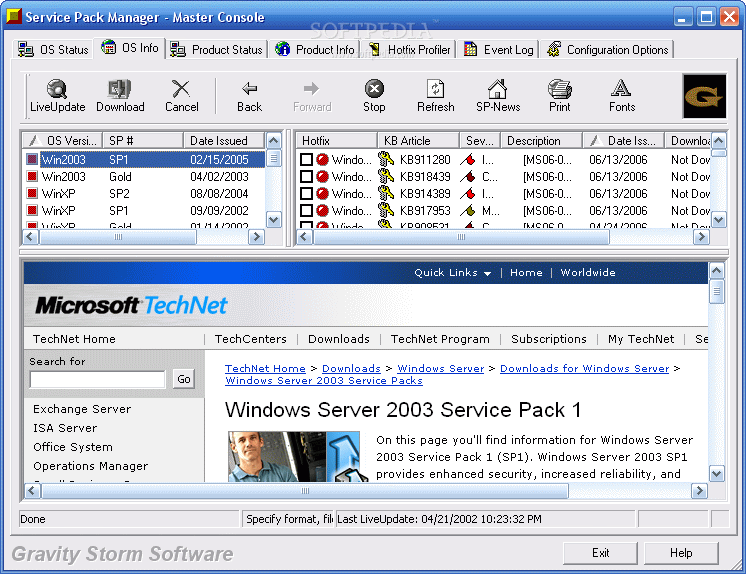Click key icon beside KB914389
Viewport: 746px width, 574px height.
coord(386,194)
